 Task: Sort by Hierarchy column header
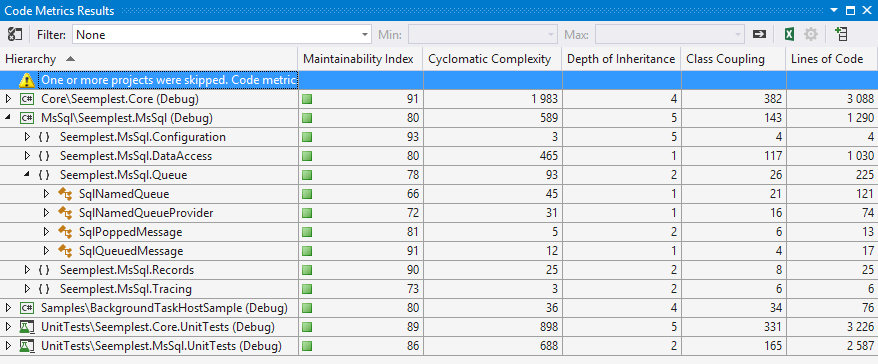(149, 59)
